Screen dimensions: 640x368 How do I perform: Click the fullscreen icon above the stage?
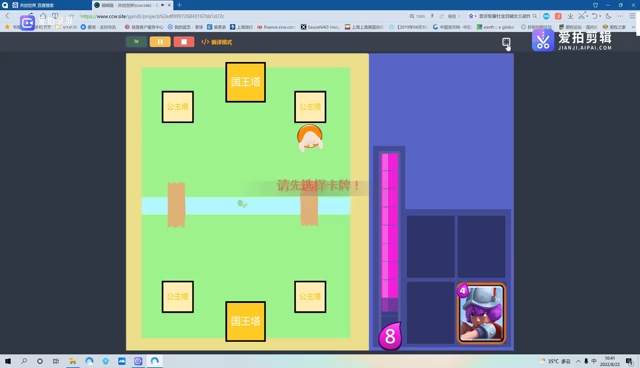(x=506, y=42)
